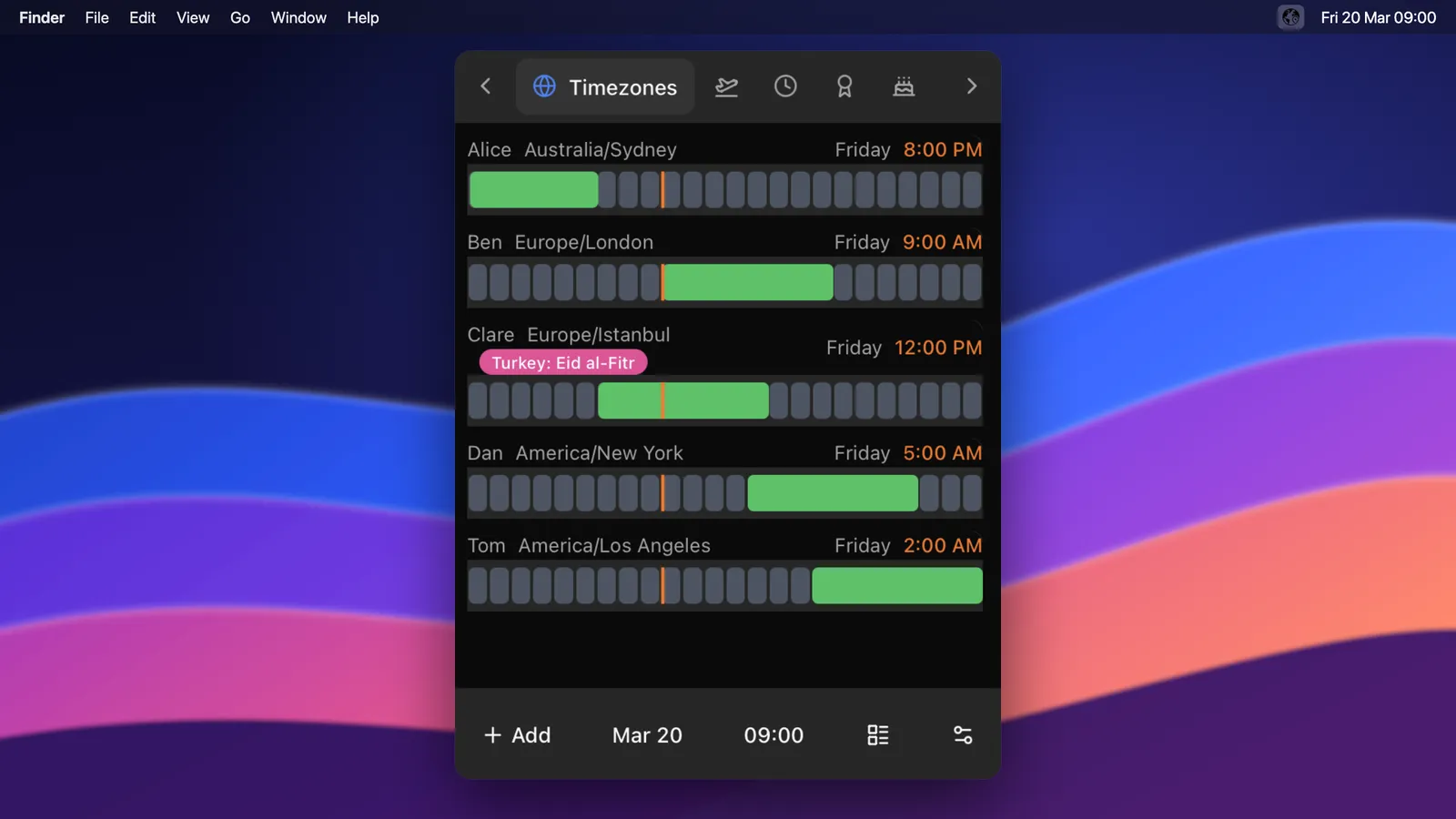Open the Edit menu

[x=142, y=17]
